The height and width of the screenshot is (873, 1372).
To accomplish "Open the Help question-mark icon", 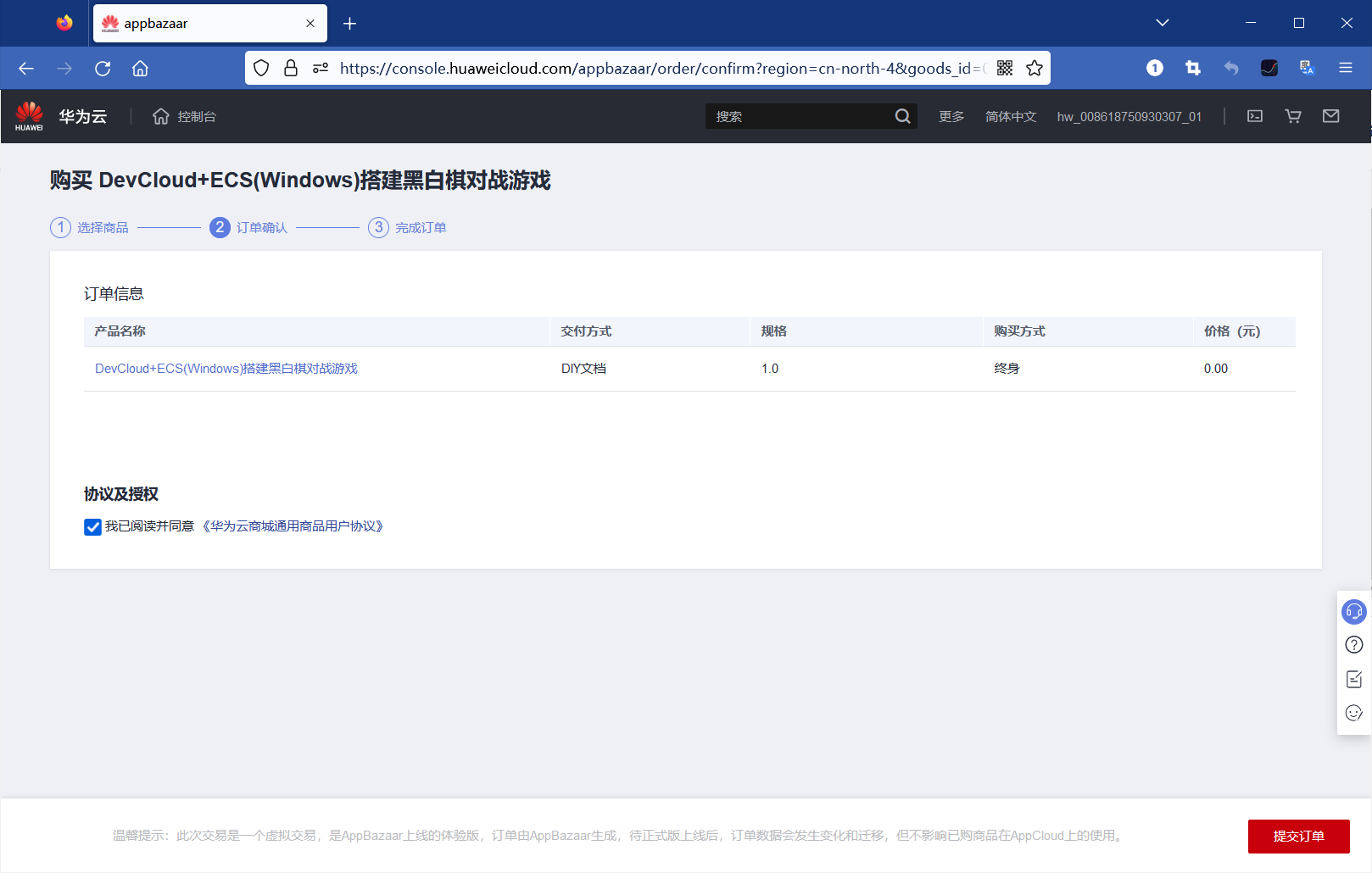I will click(1353, 645).
